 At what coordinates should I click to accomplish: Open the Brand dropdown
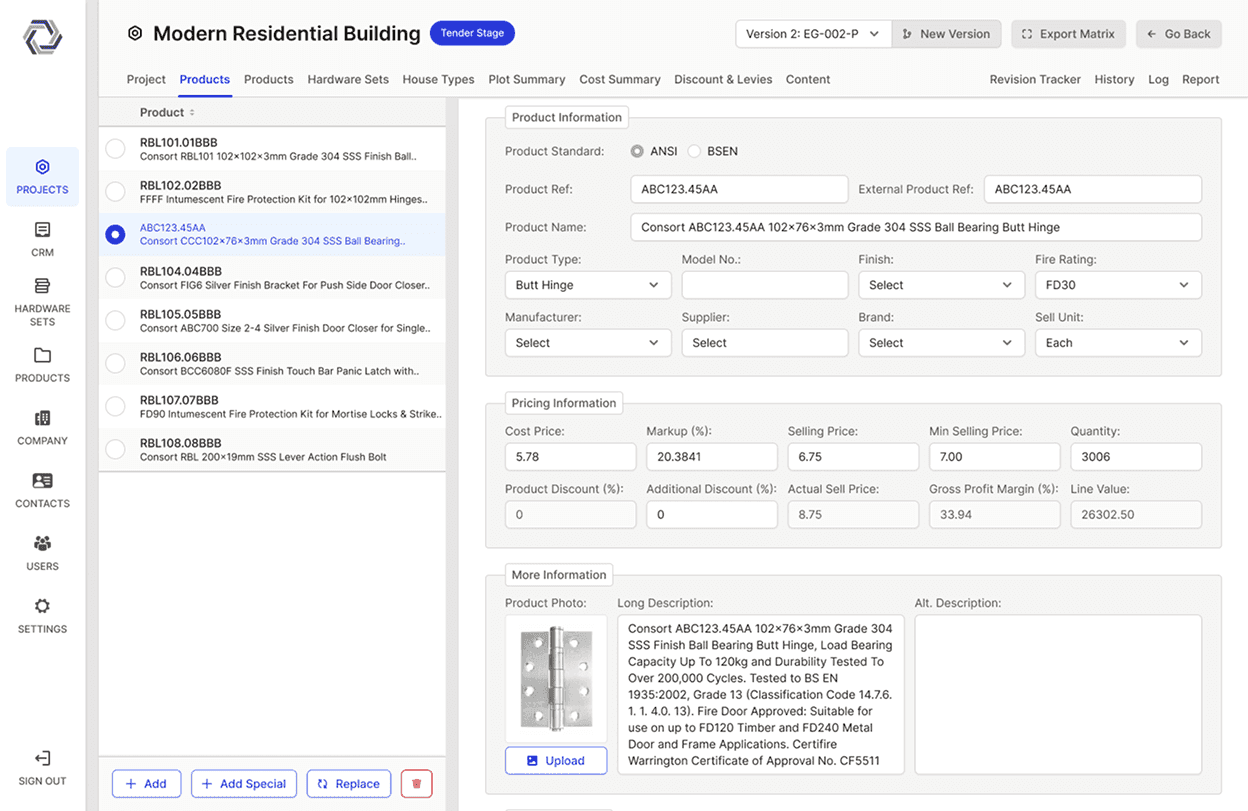(941, 343)
